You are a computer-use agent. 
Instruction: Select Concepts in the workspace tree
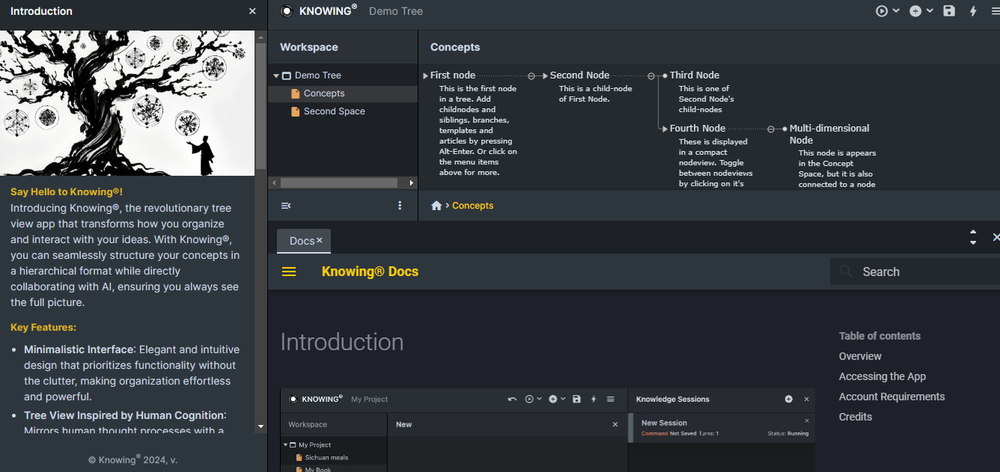pos(324,93)
